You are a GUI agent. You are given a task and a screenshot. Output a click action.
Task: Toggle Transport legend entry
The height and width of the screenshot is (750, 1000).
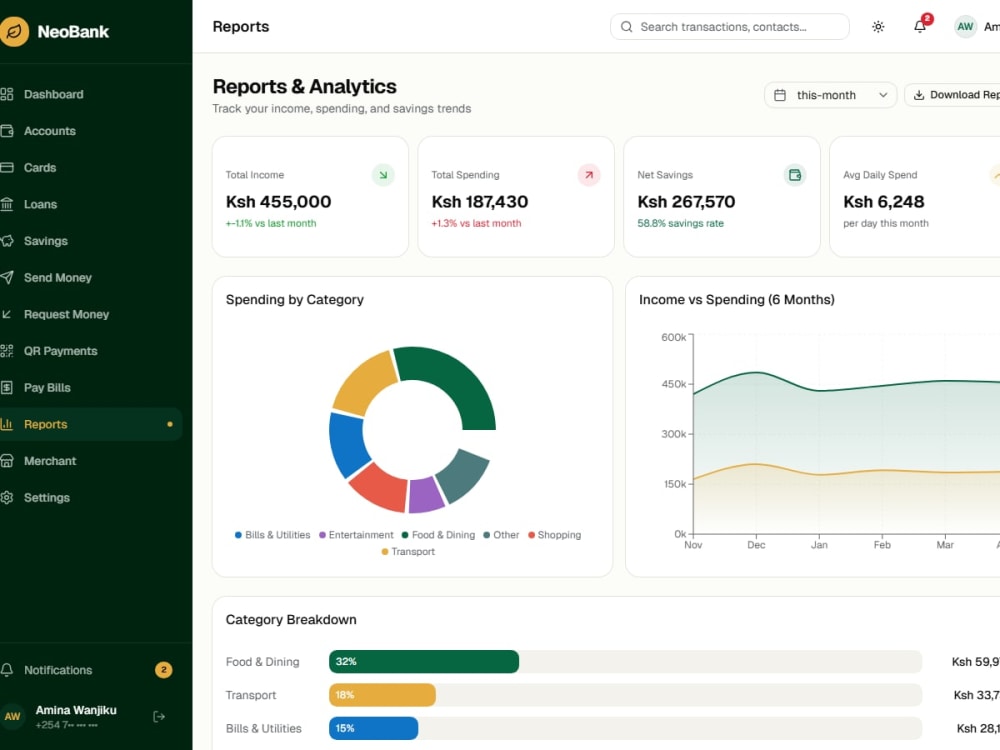coord(408,552)
